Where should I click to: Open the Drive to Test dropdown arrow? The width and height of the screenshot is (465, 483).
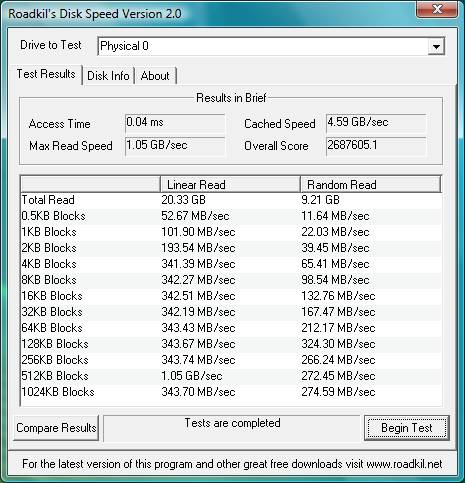click(436, 47)
